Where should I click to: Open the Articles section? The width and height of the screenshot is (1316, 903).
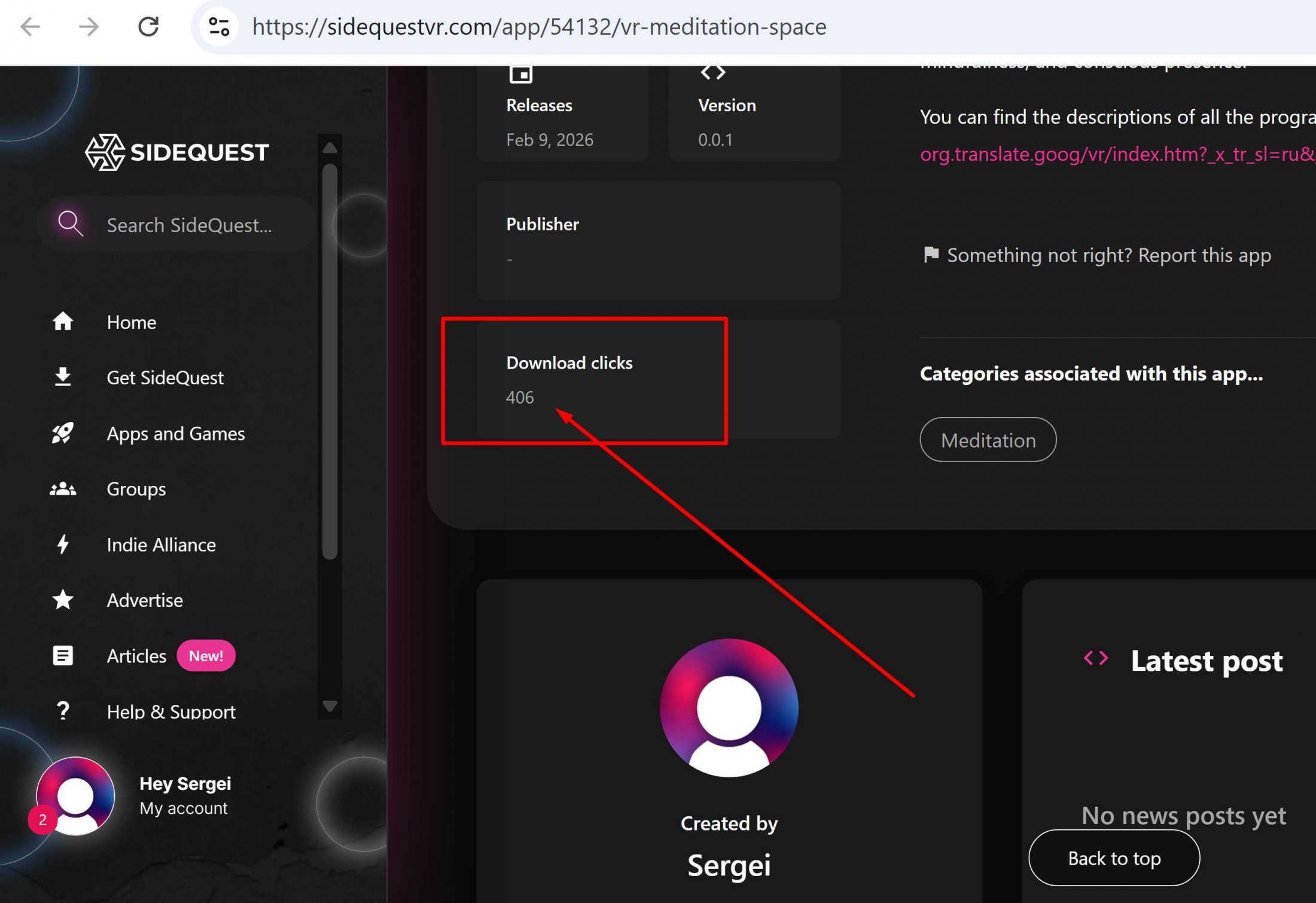[136, 656]
